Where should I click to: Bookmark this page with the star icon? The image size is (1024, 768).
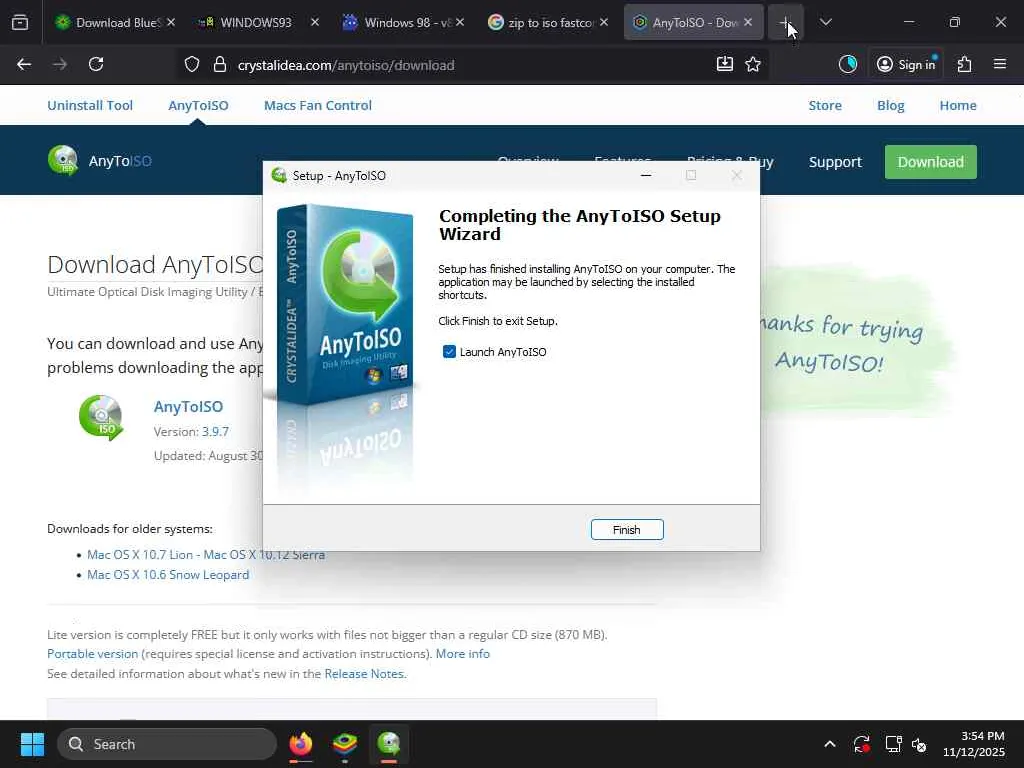(x=753, y=64)
